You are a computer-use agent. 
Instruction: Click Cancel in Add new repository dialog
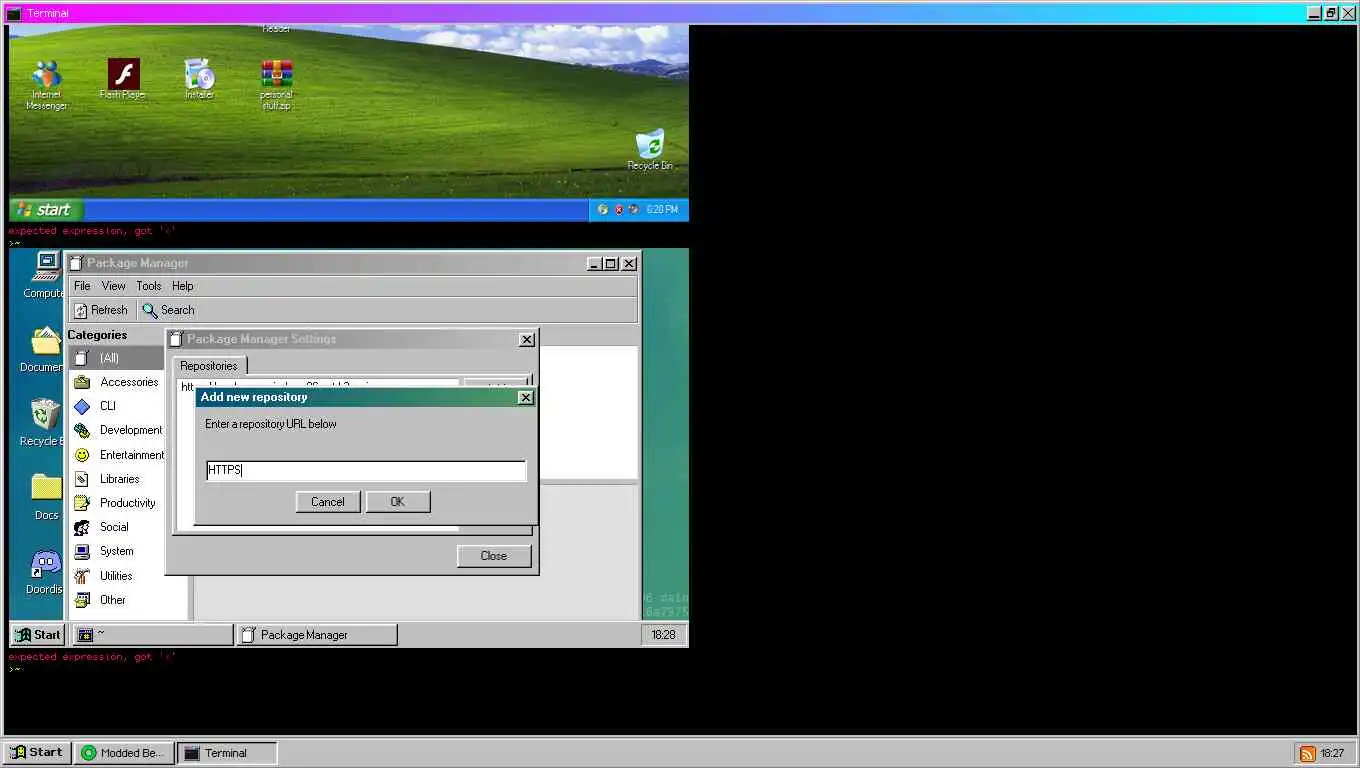(x=328, y=502)
